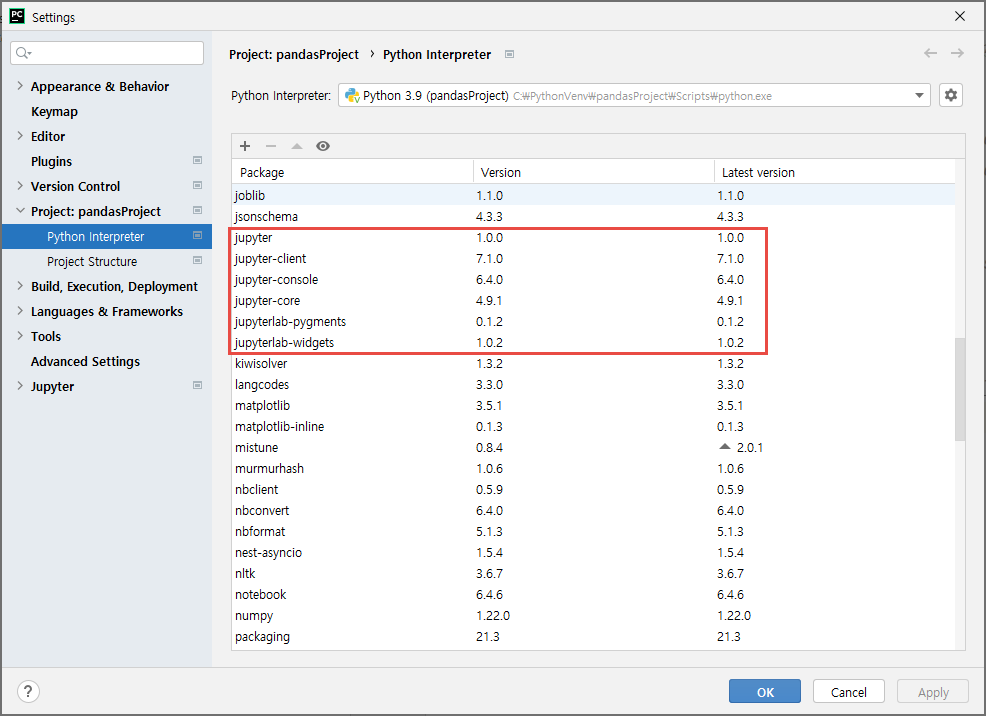986x716 pixels.
Task: Click the PyCharm logo in title bar
Action: [17, 16]
